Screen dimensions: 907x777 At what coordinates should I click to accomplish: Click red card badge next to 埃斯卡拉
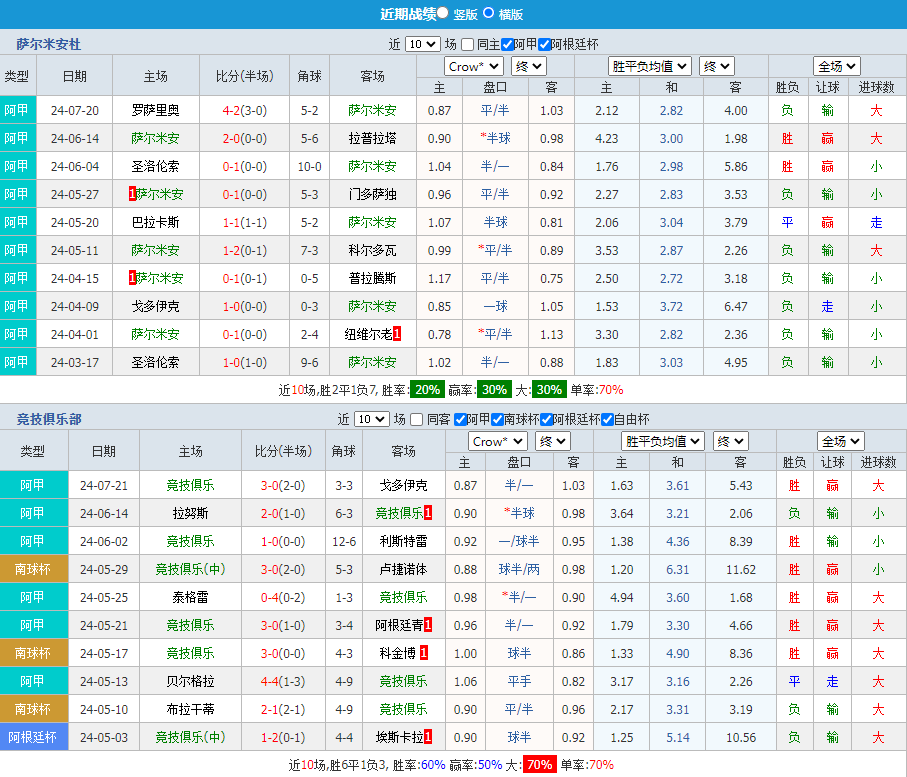pos(428,737)
